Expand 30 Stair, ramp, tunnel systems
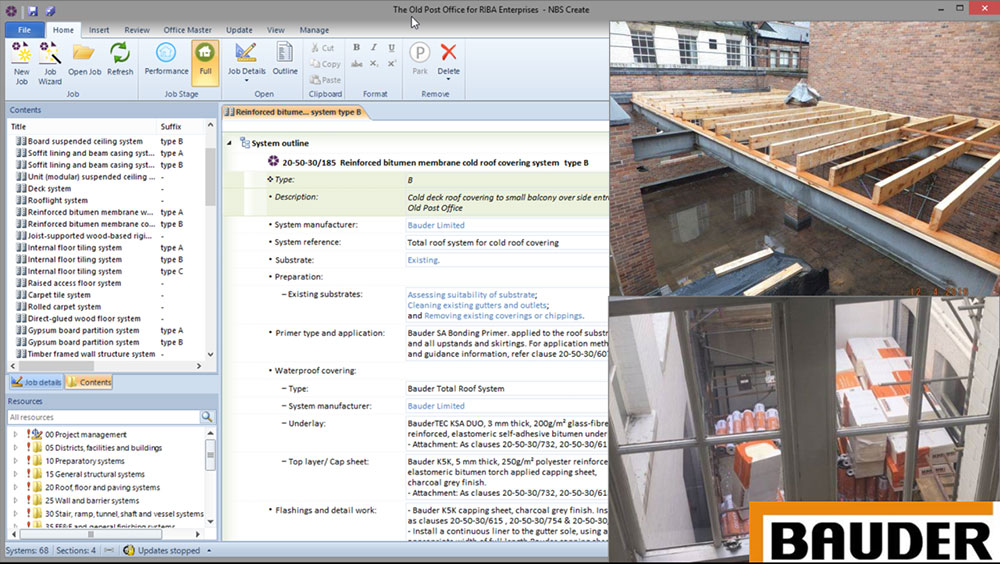This screenshot has width=1000, height=564. click(15, 514)
